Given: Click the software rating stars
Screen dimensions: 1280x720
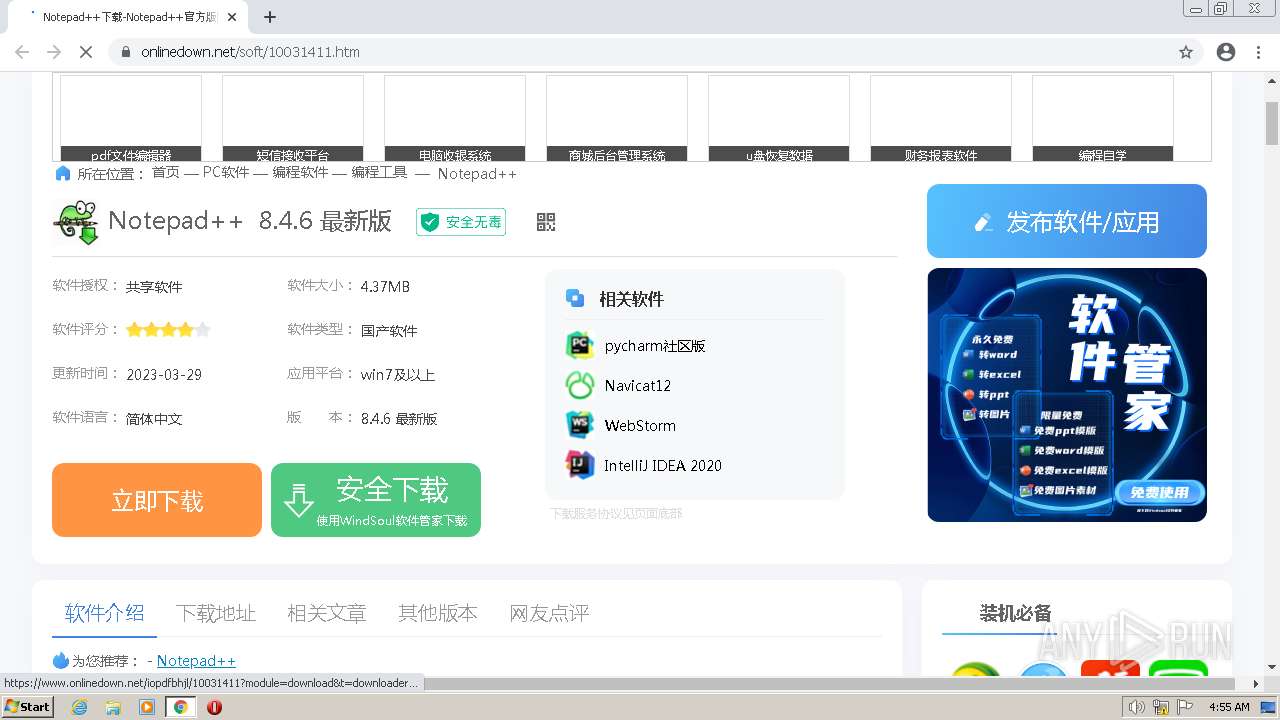Looking at the screenshot, I should 168,329.
